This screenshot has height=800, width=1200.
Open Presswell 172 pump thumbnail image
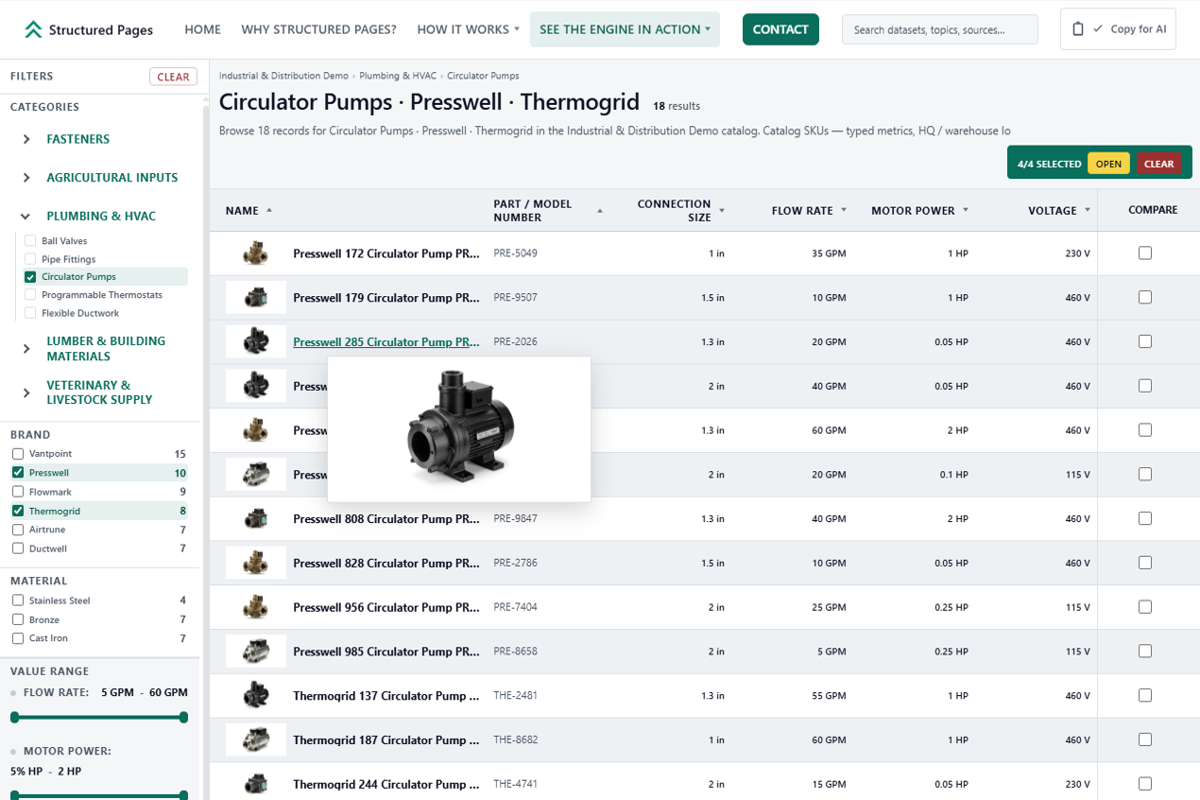pyautogui.click(x=256, y=254)
